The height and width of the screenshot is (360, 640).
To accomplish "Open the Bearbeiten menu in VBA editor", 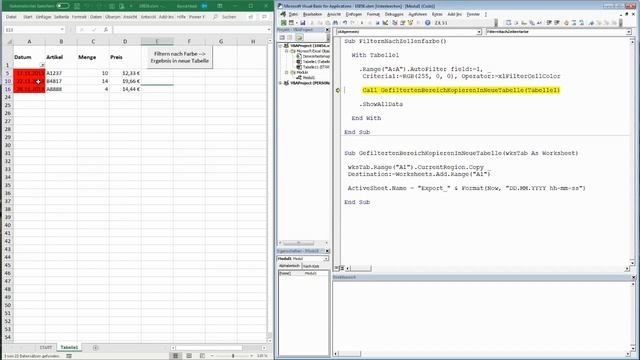I will pyautogui.click(x=312, y=14).
